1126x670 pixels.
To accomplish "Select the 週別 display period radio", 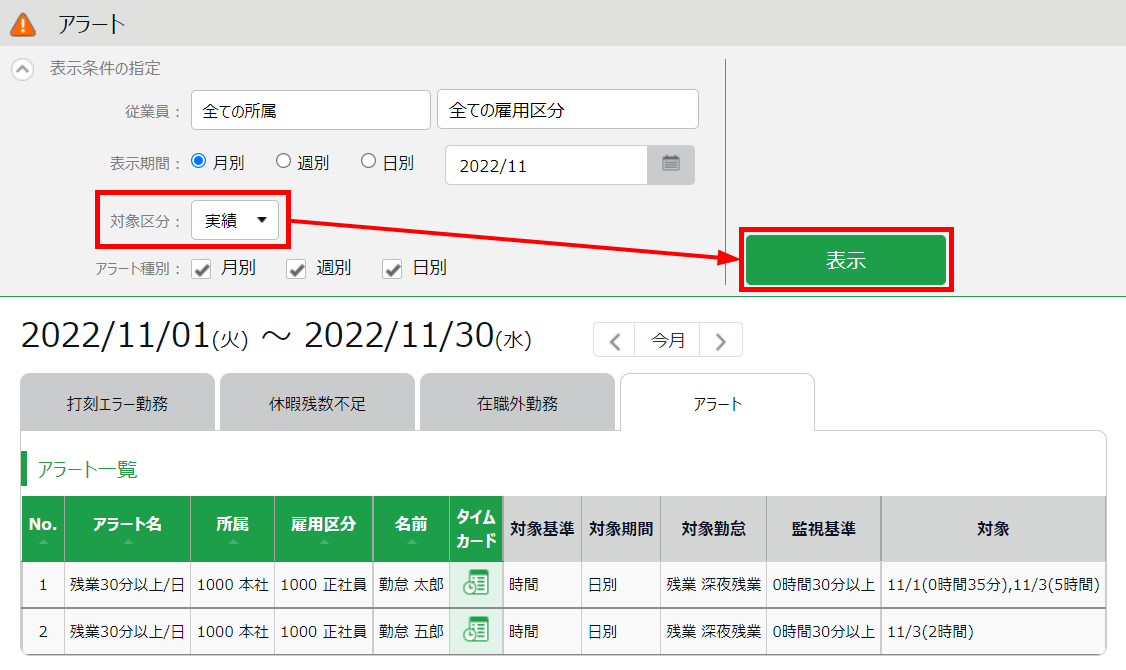I will (283, 161).
